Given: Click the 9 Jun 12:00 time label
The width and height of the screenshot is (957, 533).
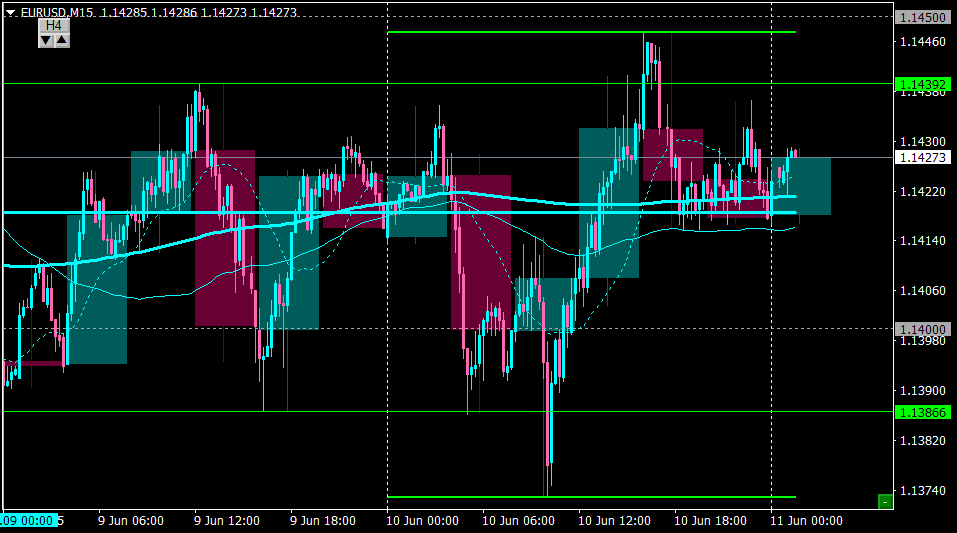Looking at the screenshot, I should pos(227,521).
